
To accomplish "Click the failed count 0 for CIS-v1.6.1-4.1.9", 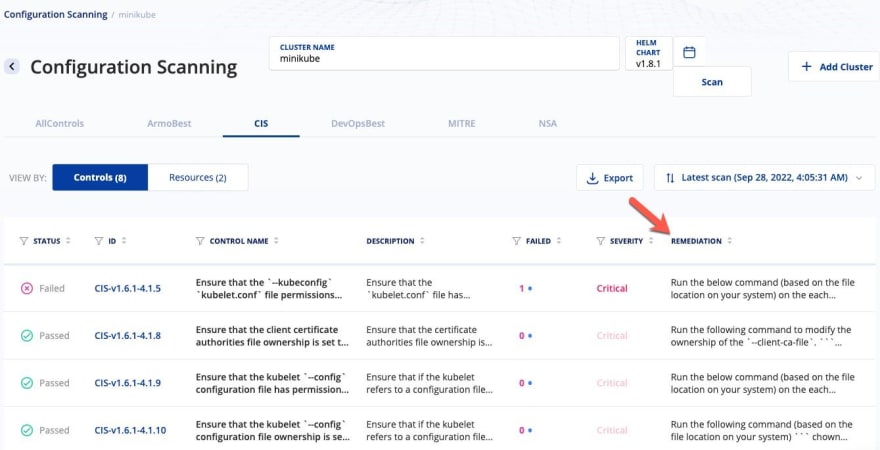I will (x=521, y=383).
